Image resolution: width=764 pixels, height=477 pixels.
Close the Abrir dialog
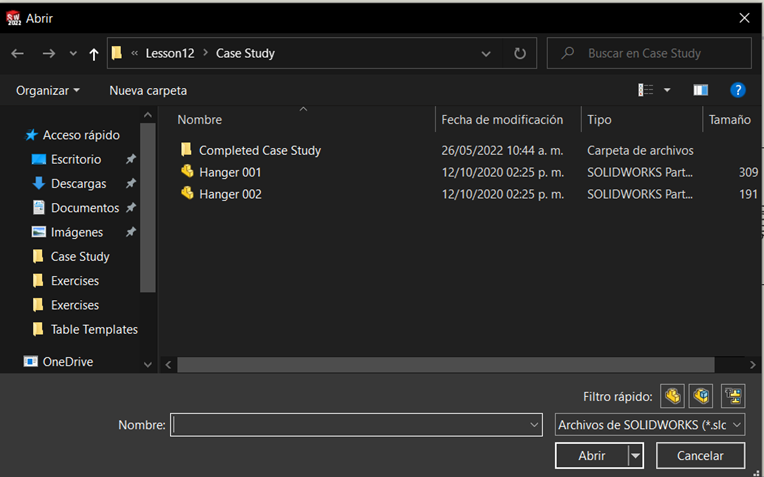tap(744, 18)
